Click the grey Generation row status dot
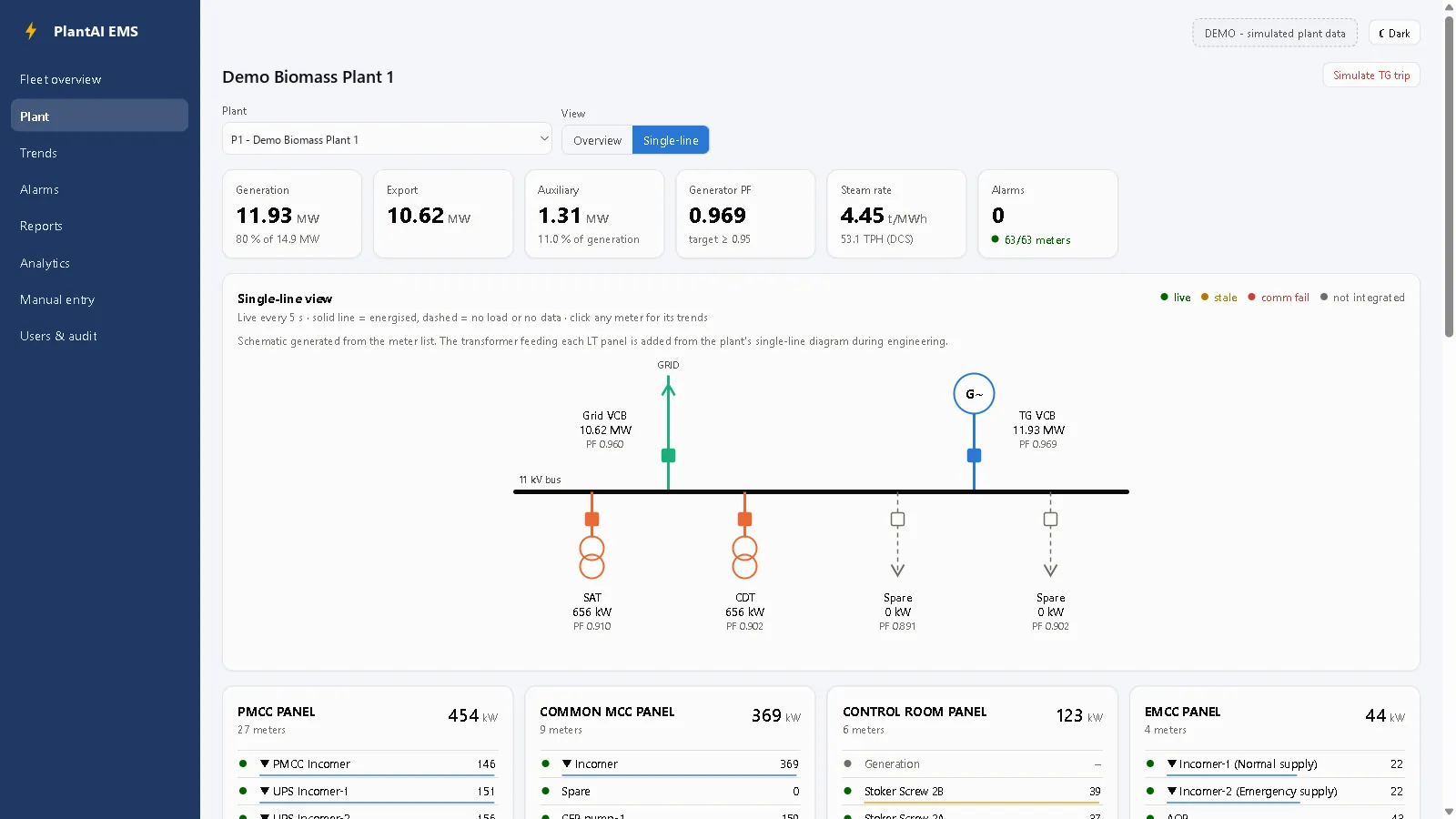This screenshot has width=1456, height=819. point(848,763)
